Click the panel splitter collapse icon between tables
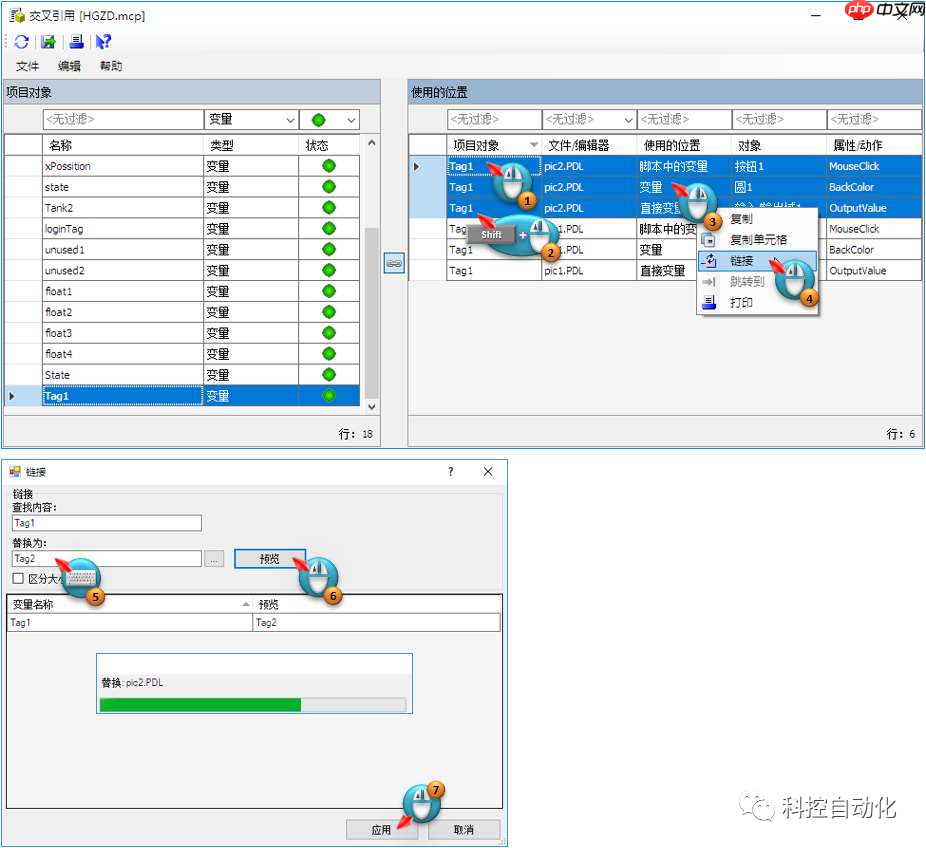This screenshot has width=926, height=848. pos(393,262)
